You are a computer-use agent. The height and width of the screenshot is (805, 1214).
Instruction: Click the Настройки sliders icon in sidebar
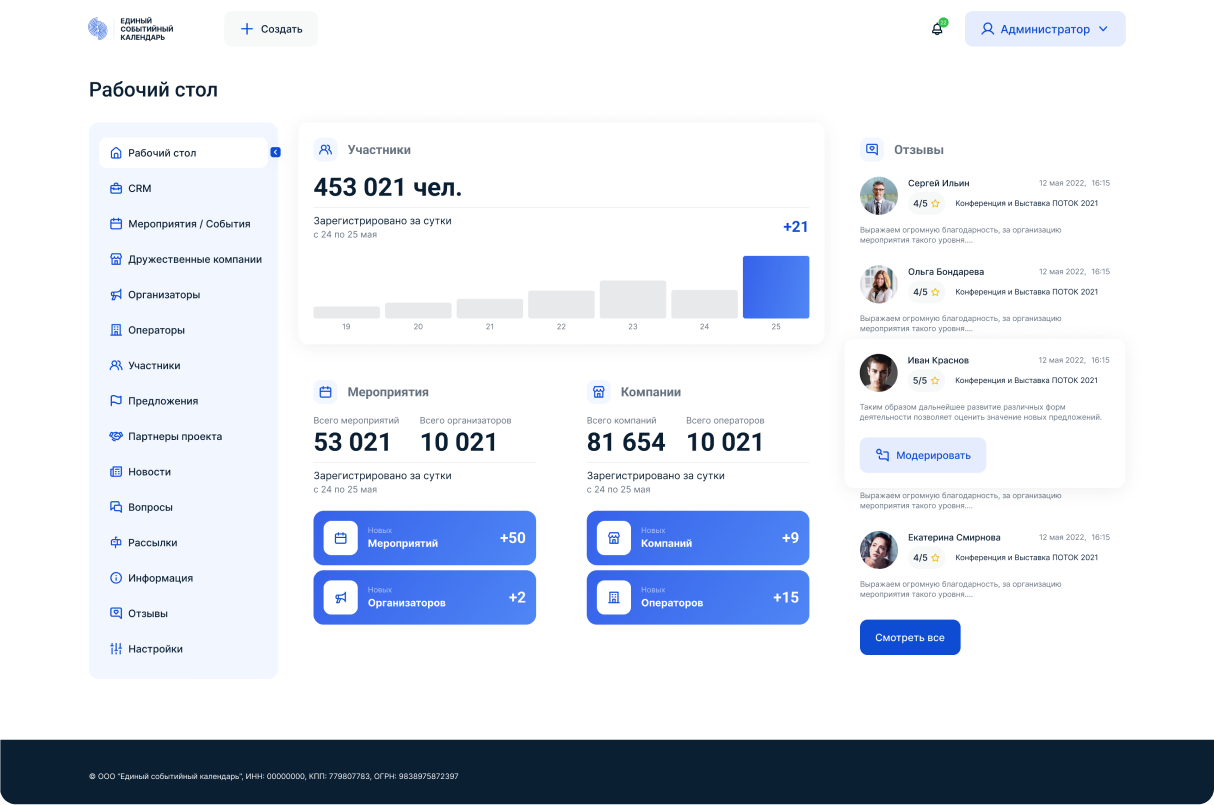pos(116,649)
